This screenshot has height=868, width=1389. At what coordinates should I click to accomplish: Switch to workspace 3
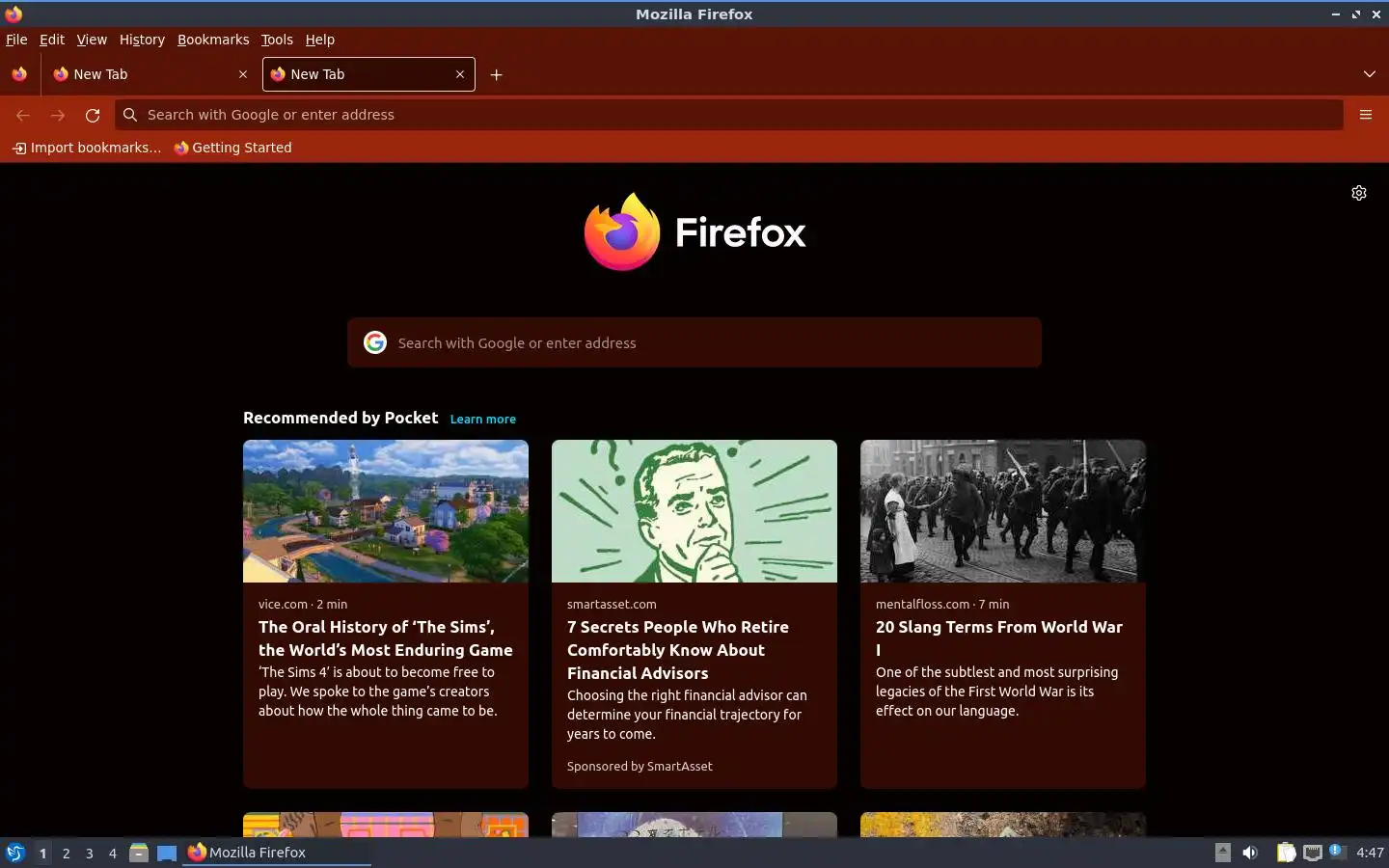pyautogui.click(x=89, y=853)
